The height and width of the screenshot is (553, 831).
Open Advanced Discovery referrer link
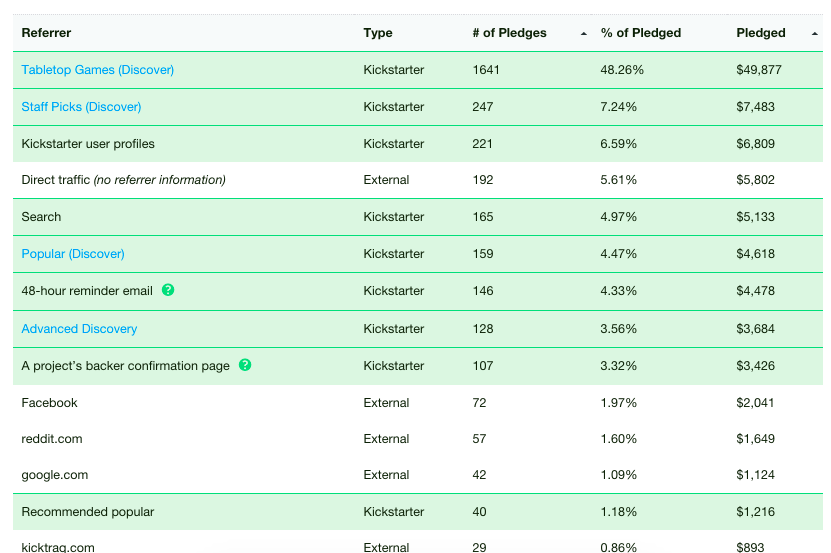pyautogui.click(x=79, y=329)
